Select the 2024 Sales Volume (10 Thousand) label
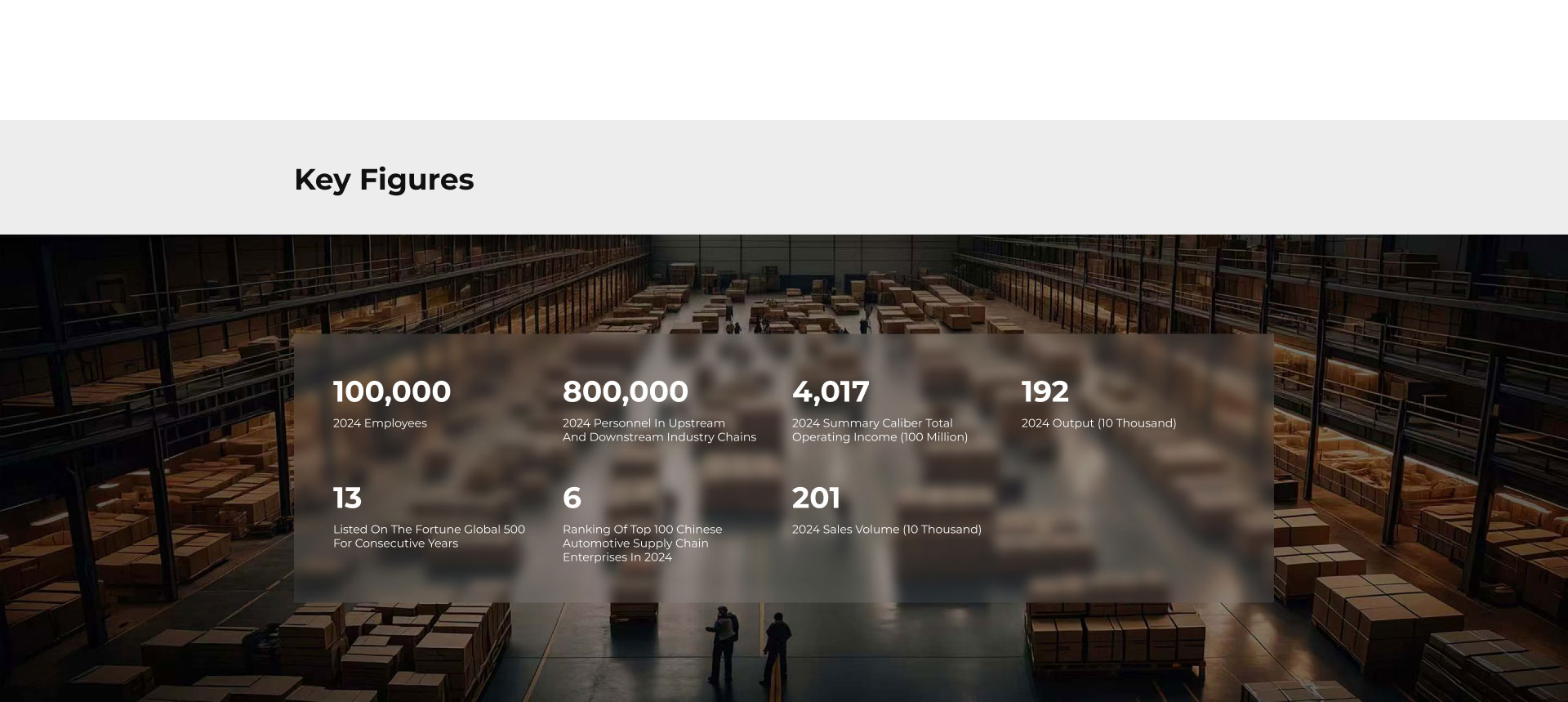Image resolution: width=1568 pixels, height=702 pixels. (x=886, y=530)
